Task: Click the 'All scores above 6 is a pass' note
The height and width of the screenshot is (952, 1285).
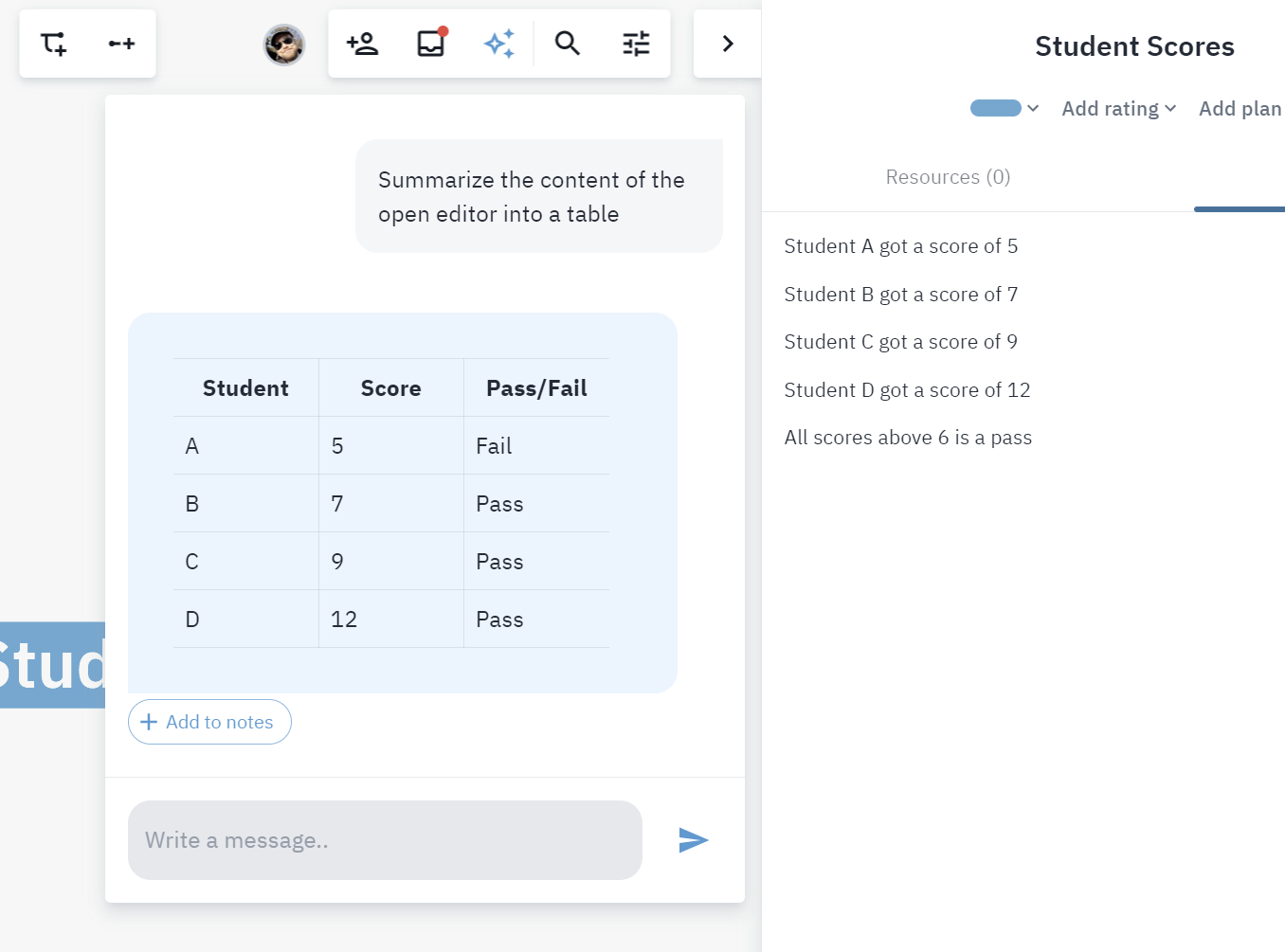Action: pos(908,438)
